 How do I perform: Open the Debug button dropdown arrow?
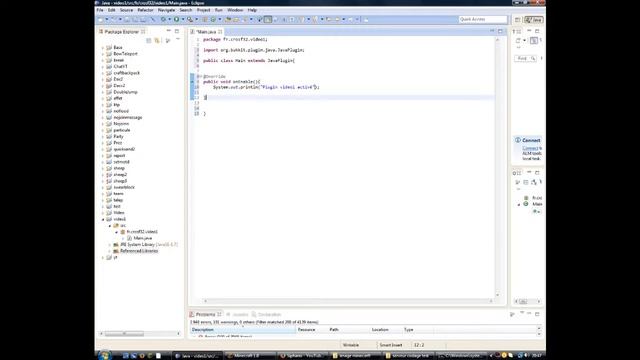tap(169, 19)
